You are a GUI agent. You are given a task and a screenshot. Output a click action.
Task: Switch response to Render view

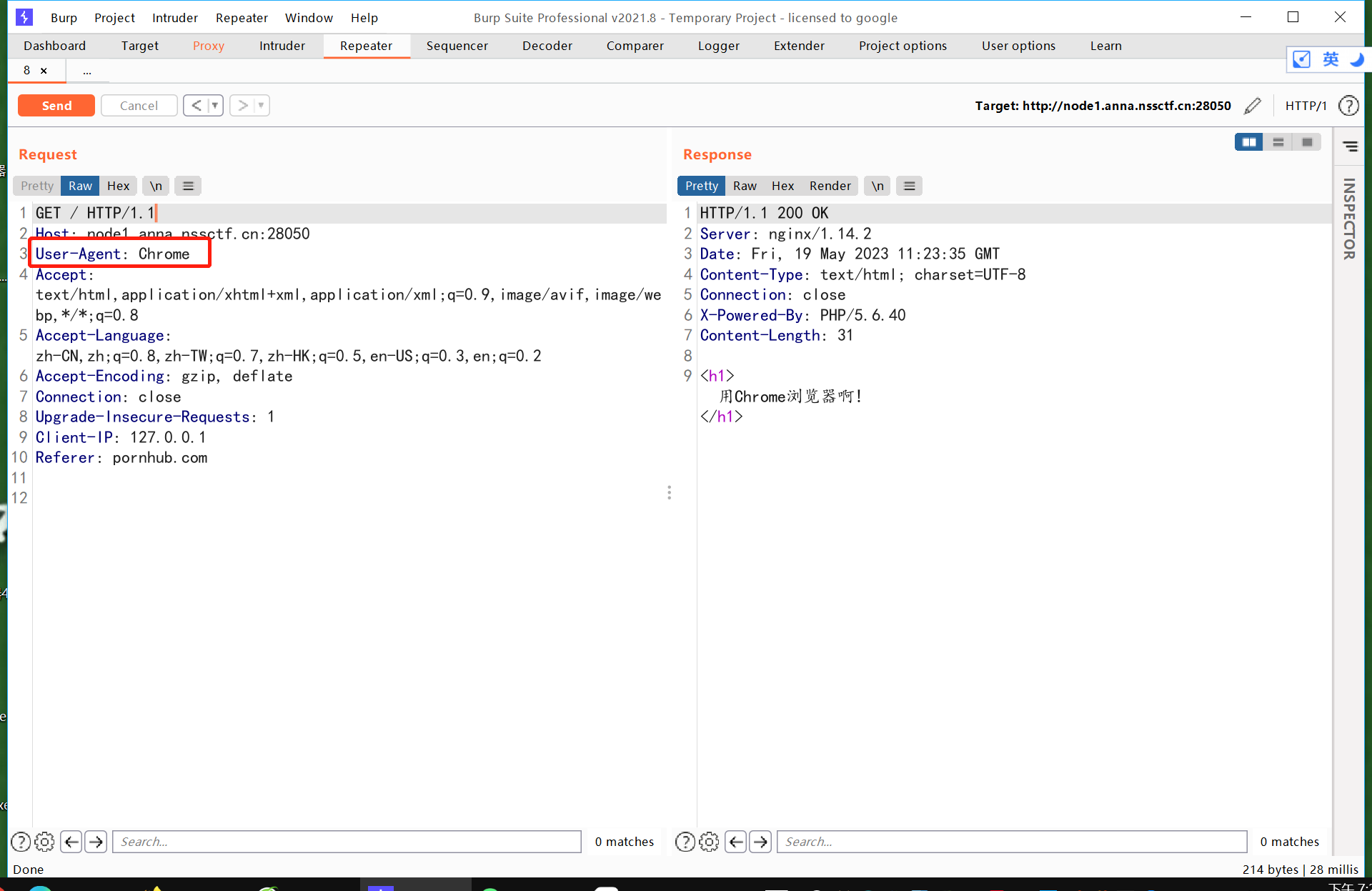tap(830, 186)
